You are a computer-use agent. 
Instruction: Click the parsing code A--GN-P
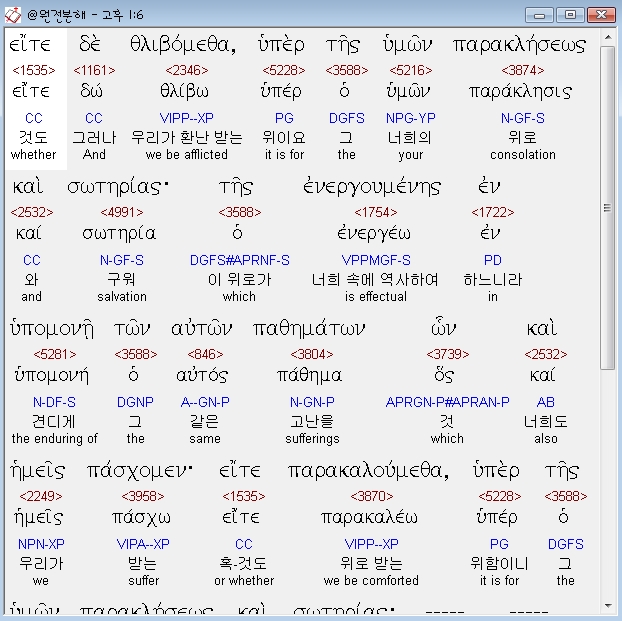pyautogui.click(x=205, y=402)
